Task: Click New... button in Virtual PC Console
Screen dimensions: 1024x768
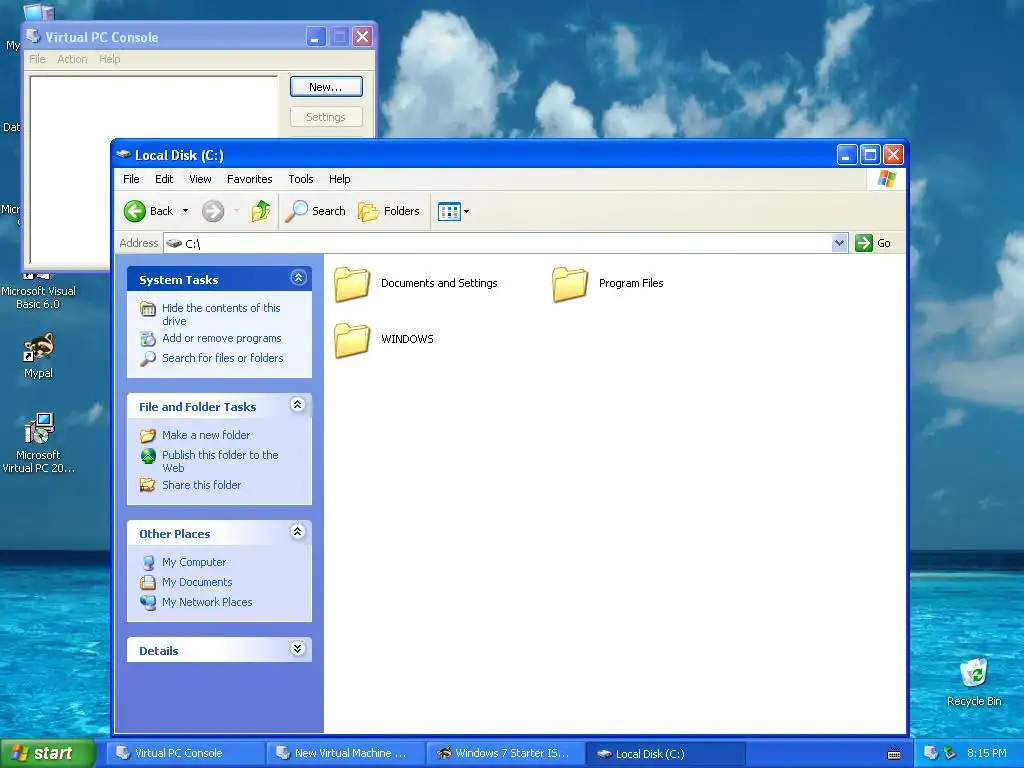Action: (326, 87)
